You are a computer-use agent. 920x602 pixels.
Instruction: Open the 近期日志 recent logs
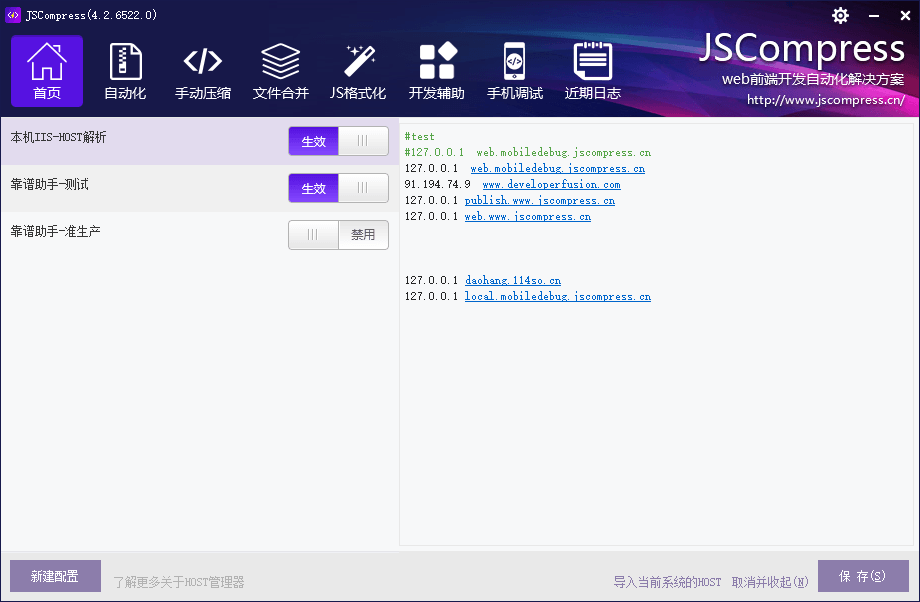[x=593, y=71]
